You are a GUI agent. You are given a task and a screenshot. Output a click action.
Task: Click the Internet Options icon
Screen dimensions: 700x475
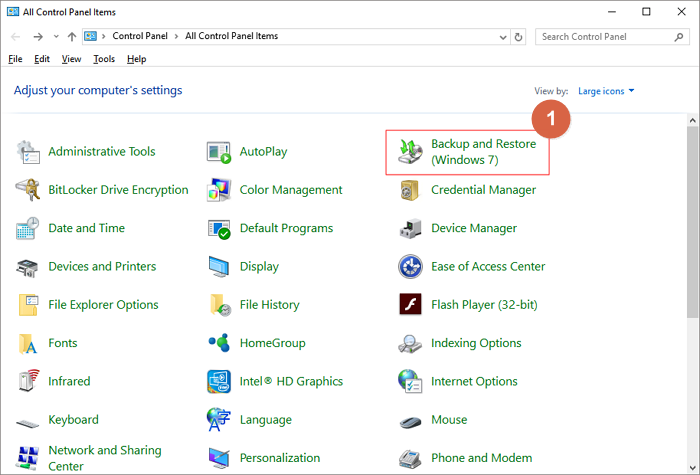411,381
